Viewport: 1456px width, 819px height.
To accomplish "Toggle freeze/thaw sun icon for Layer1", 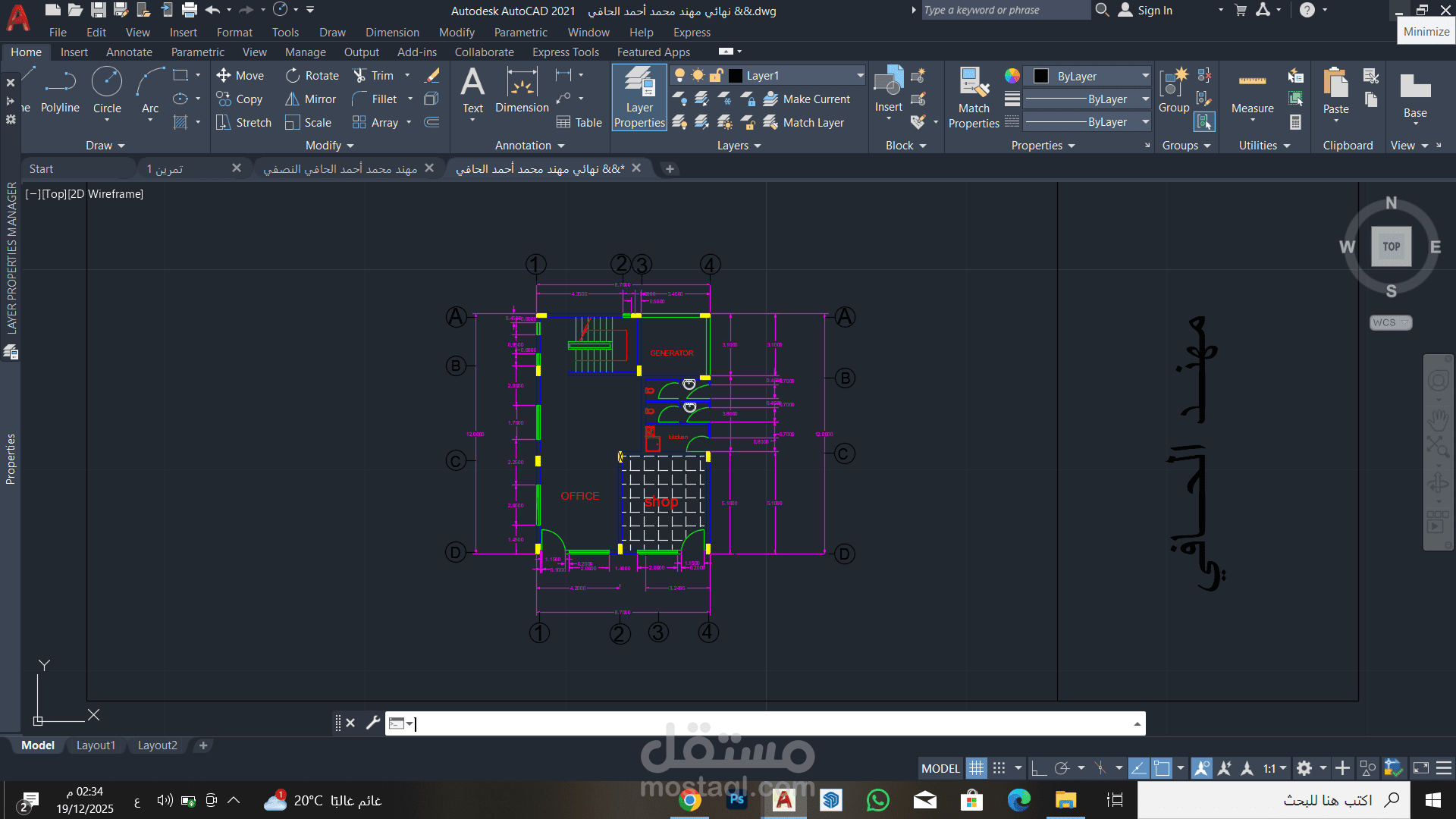I will (x=698, y=75).
